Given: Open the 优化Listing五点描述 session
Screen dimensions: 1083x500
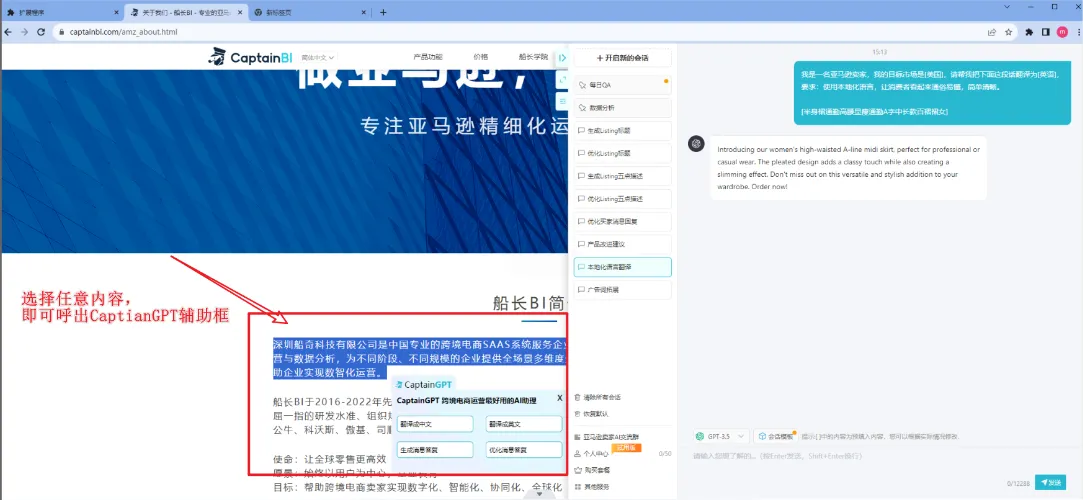Looking at the screenshot, I should (x=622, y=199).
